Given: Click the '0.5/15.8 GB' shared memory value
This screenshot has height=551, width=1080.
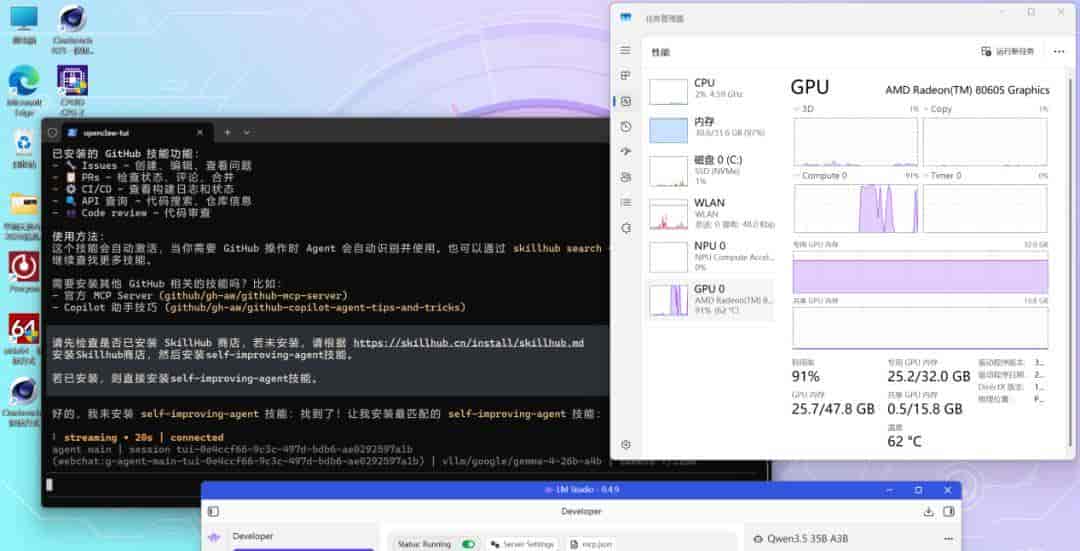Looking at the screenshot, I should 924,409.
